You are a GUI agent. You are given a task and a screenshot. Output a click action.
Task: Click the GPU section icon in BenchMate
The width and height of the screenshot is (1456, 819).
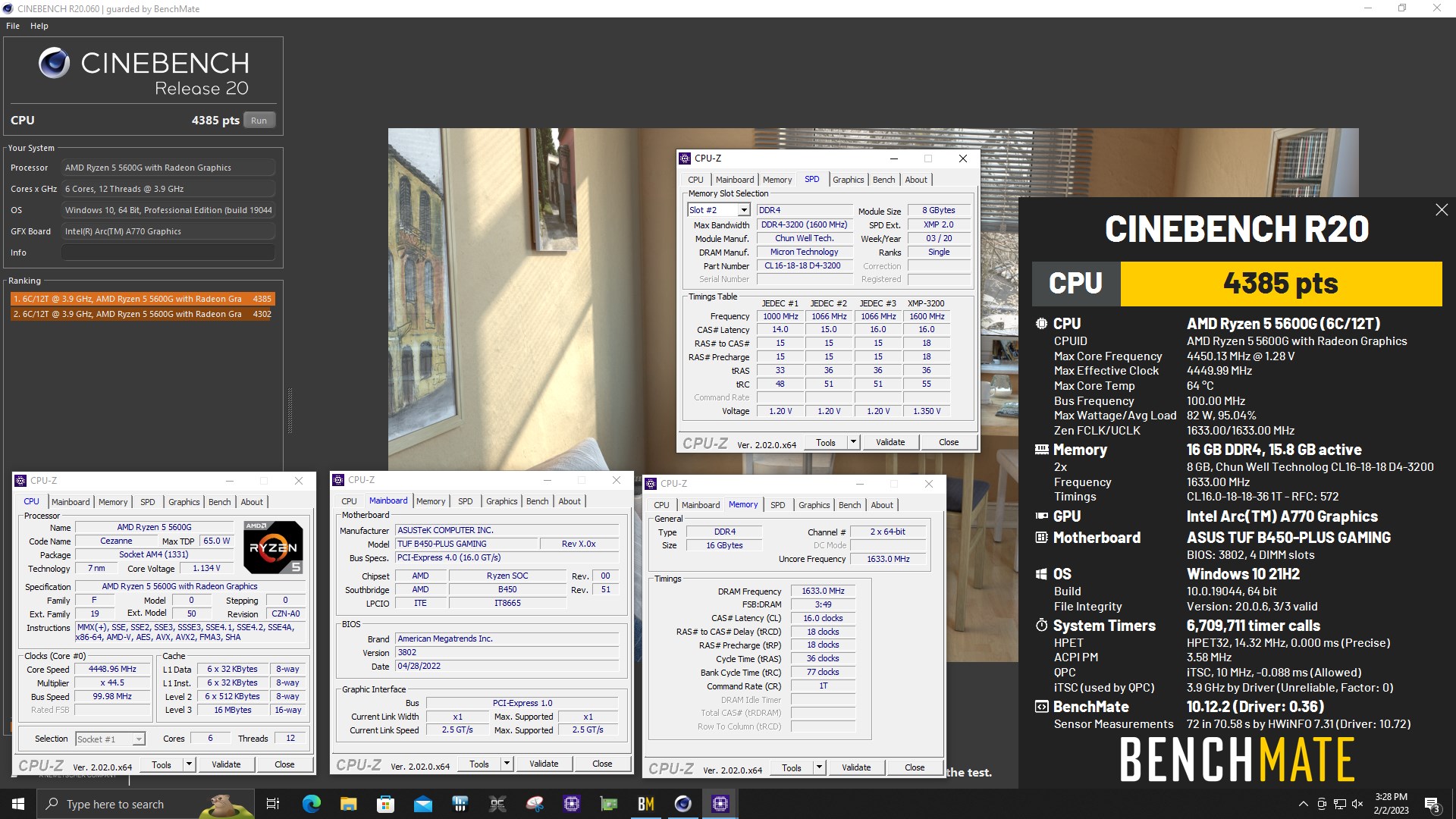point(1042,516)
